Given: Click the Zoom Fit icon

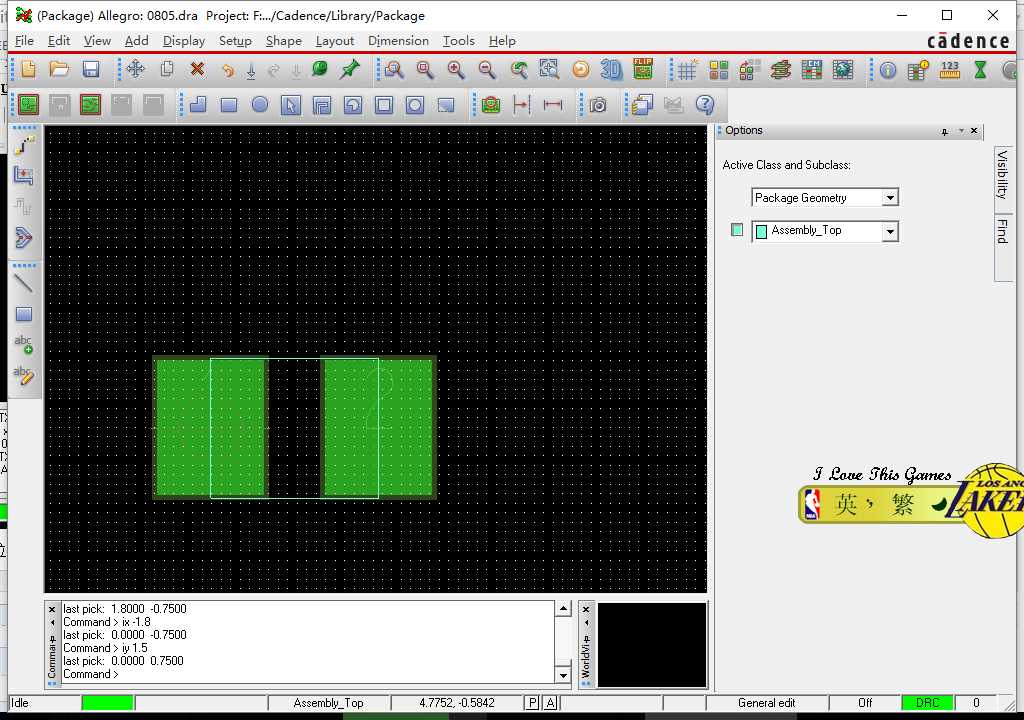Looking at the screenshot, I should click(x=425, y=69).
